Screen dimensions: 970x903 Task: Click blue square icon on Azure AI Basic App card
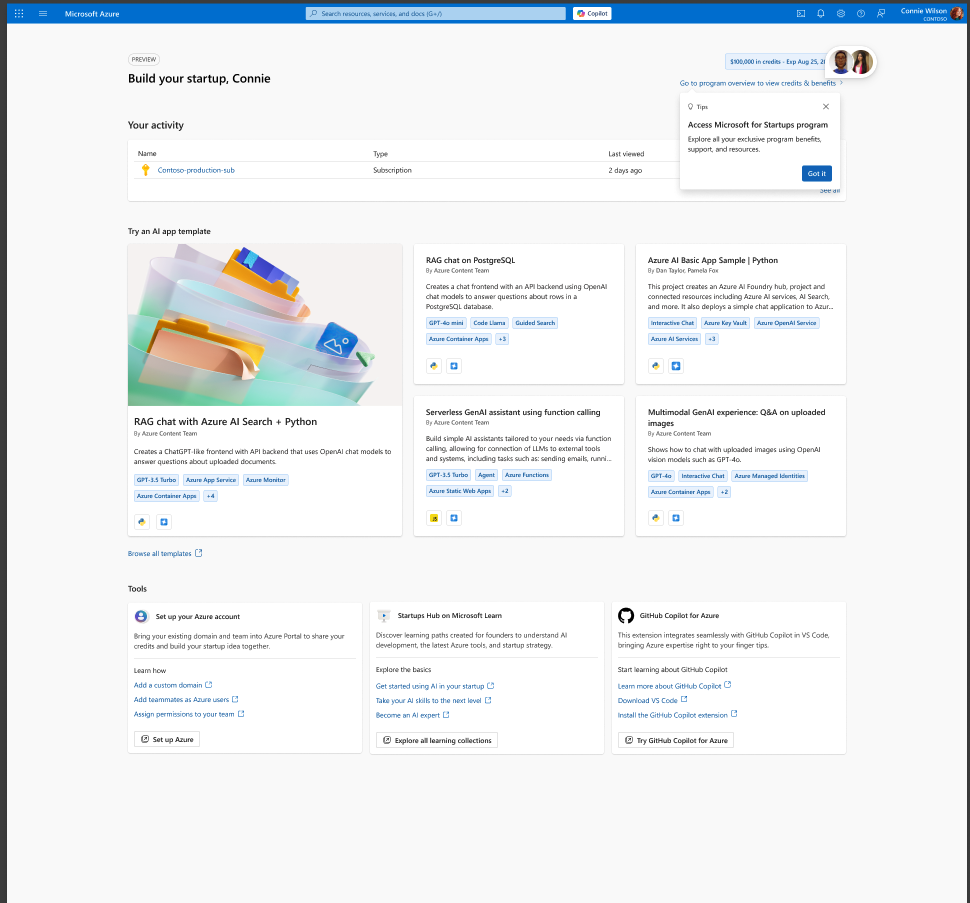pyautogui.click(x=676, y=366)
